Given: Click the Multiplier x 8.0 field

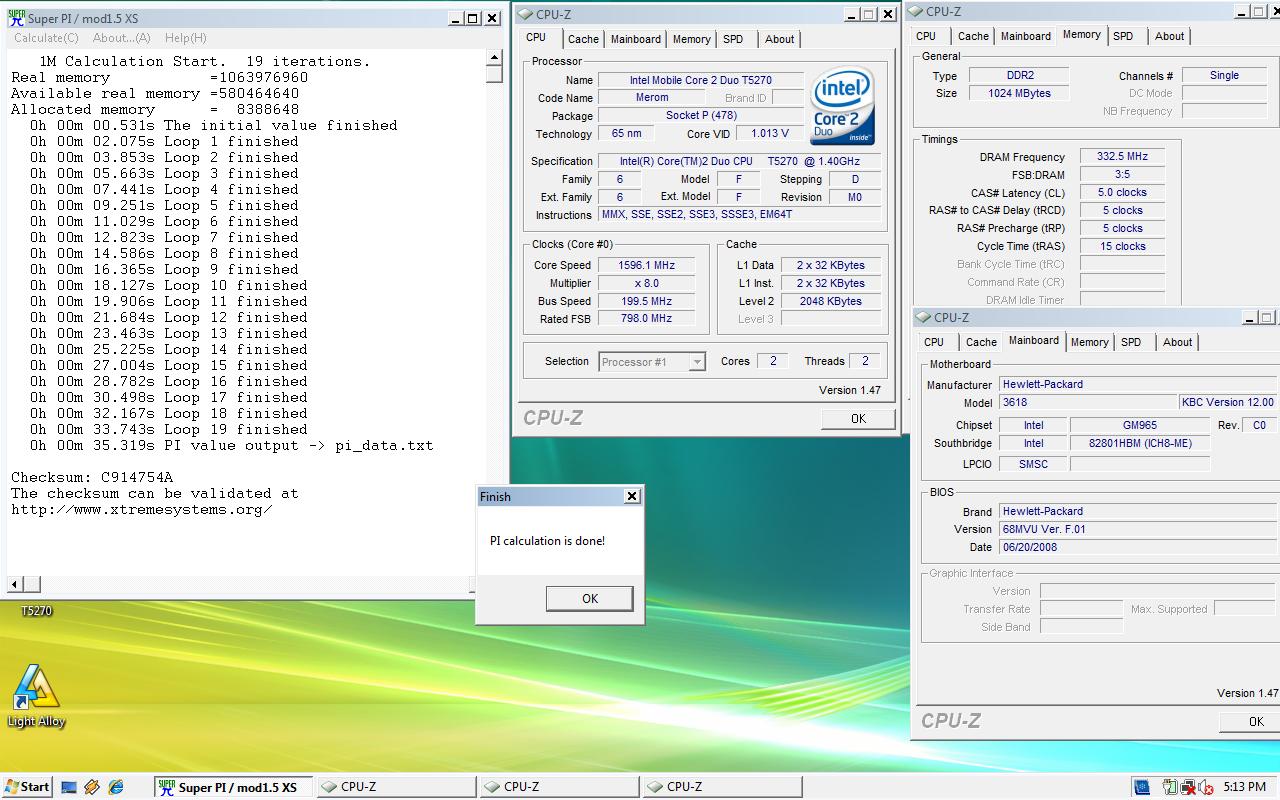Looking at the screenshot, I should tap(646, 283).
